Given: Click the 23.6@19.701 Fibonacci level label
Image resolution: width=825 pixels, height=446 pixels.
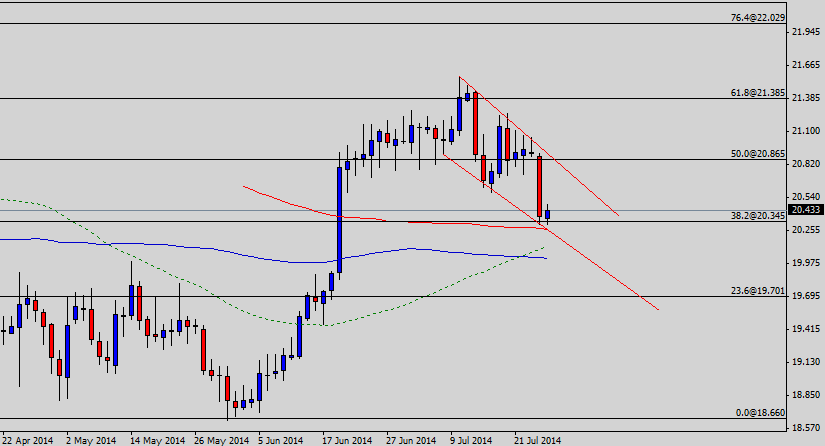Looking at the screenshot, I should [756, 290].
